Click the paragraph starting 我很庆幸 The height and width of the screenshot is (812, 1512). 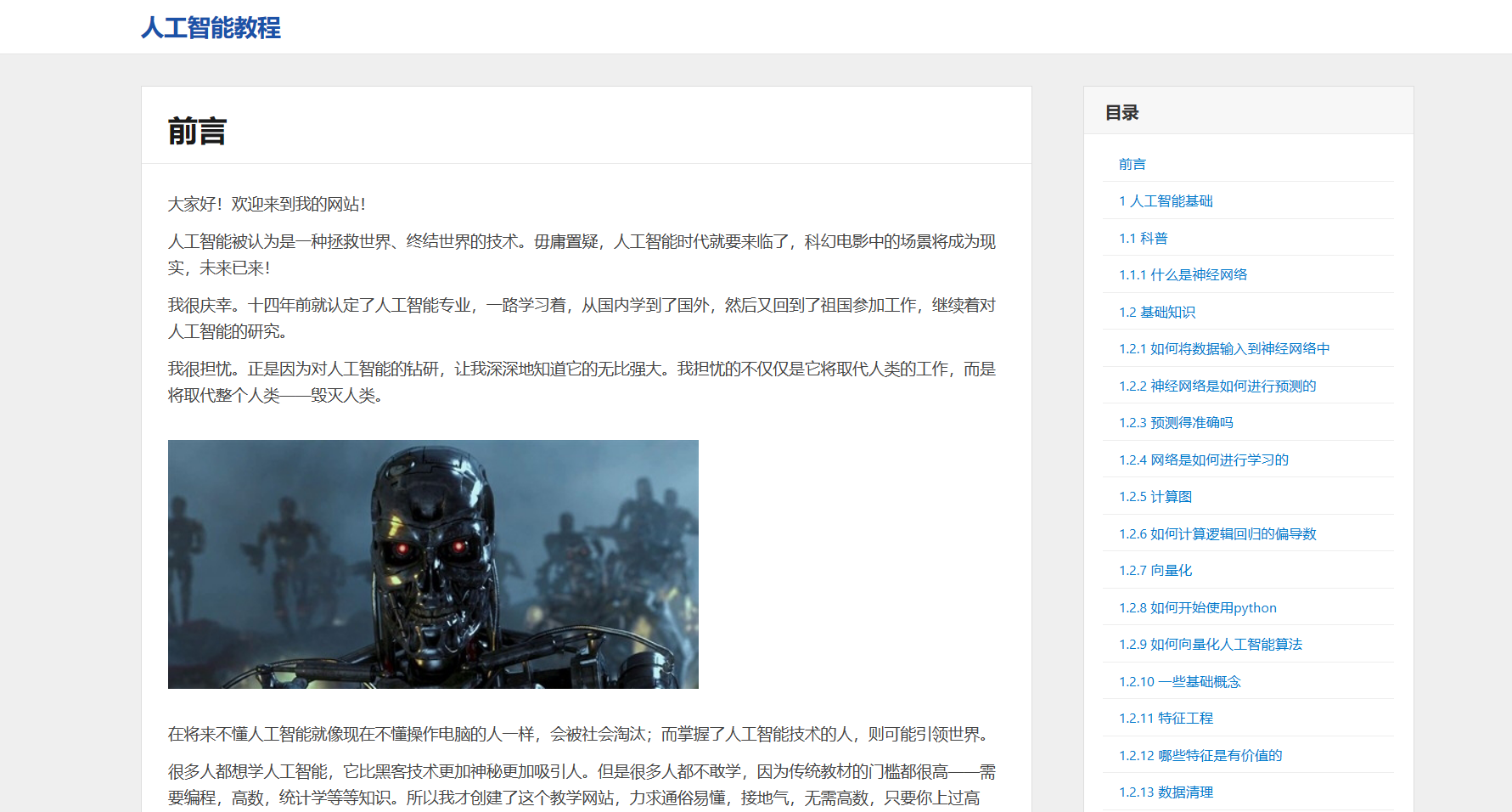(582, 319)
